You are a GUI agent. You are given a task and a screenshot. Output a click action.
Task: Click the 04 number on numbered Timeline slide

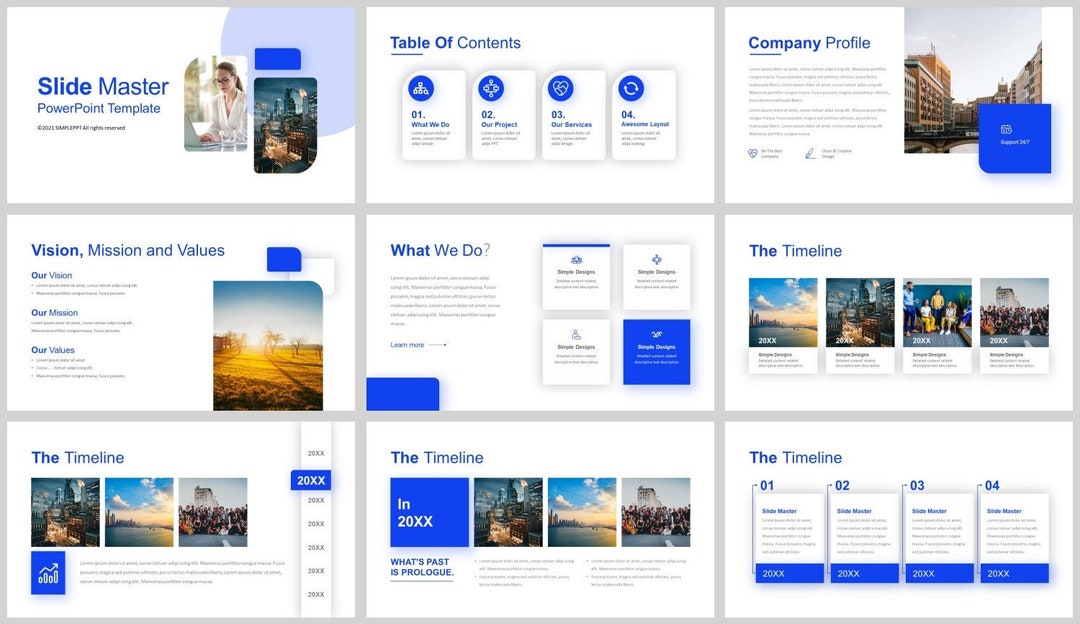click(x=992, y=486)
